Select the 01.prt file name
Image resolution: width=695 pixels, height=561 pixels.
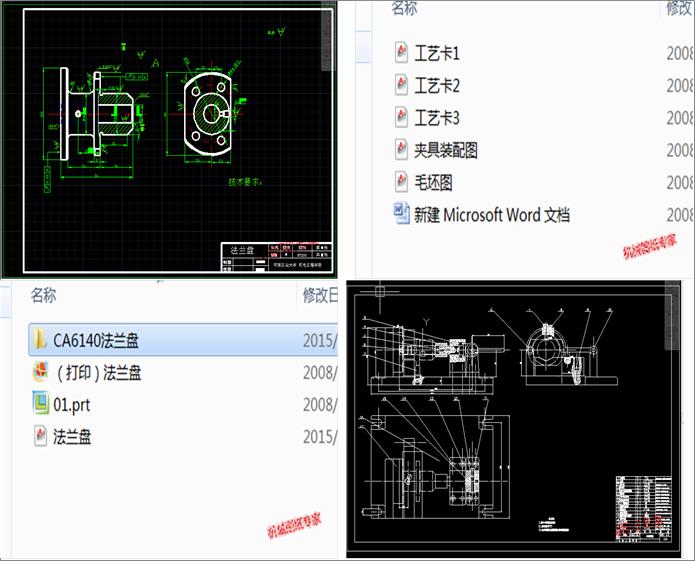(72, 405)
